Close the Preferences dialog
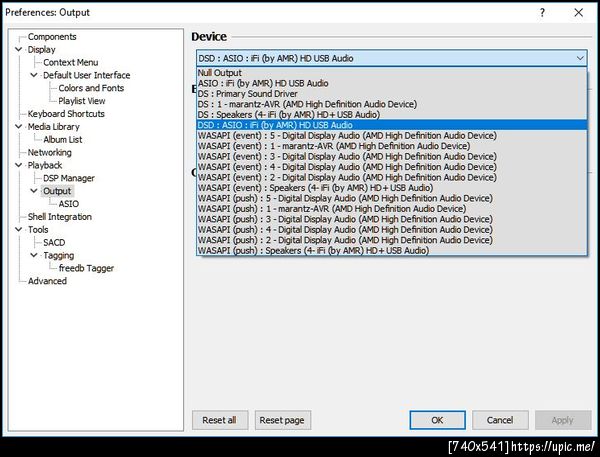The image size is (600, 457). [579, 13]
